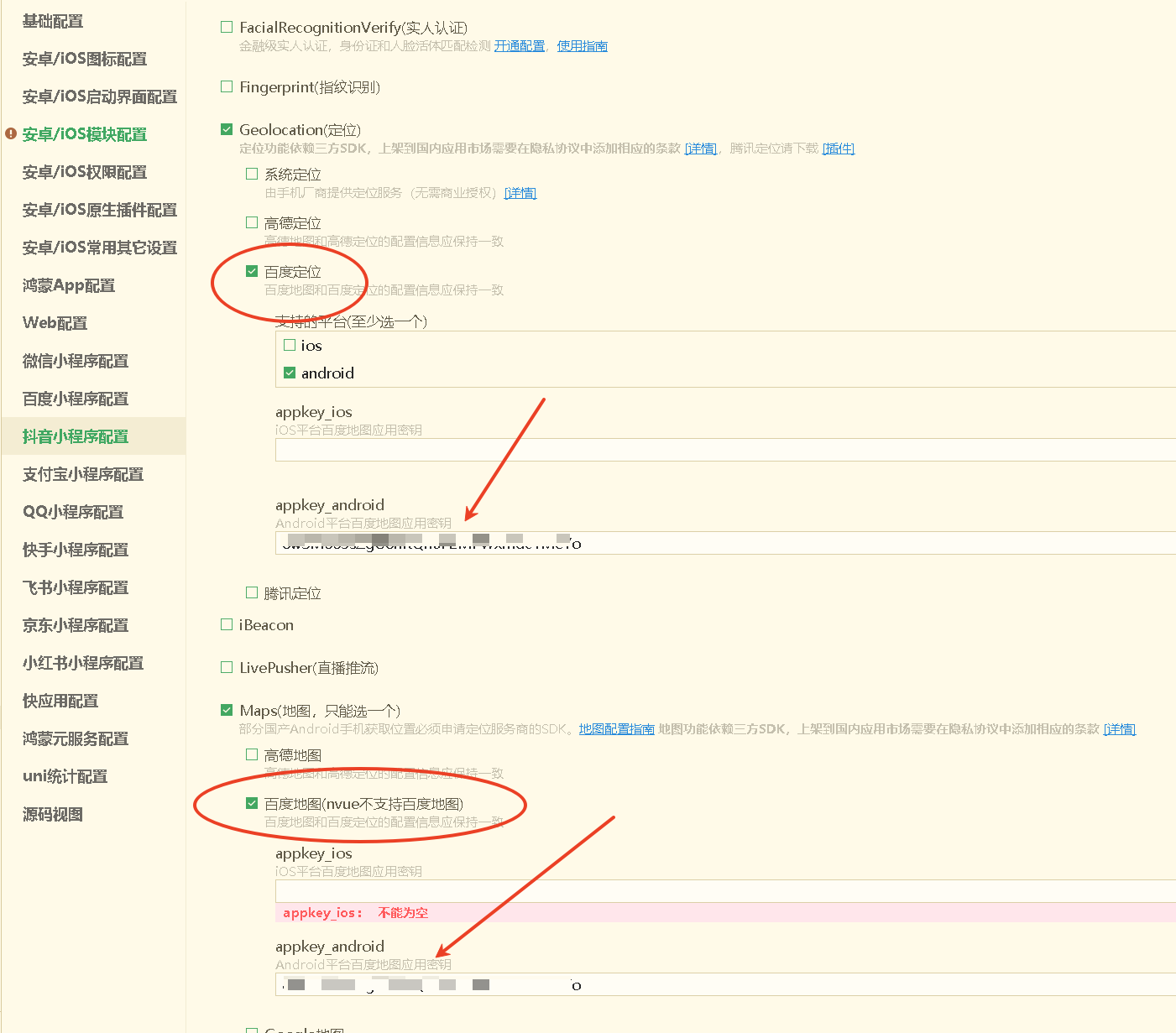Click the 支持的平台(至少选一个) label

point(352,321)
